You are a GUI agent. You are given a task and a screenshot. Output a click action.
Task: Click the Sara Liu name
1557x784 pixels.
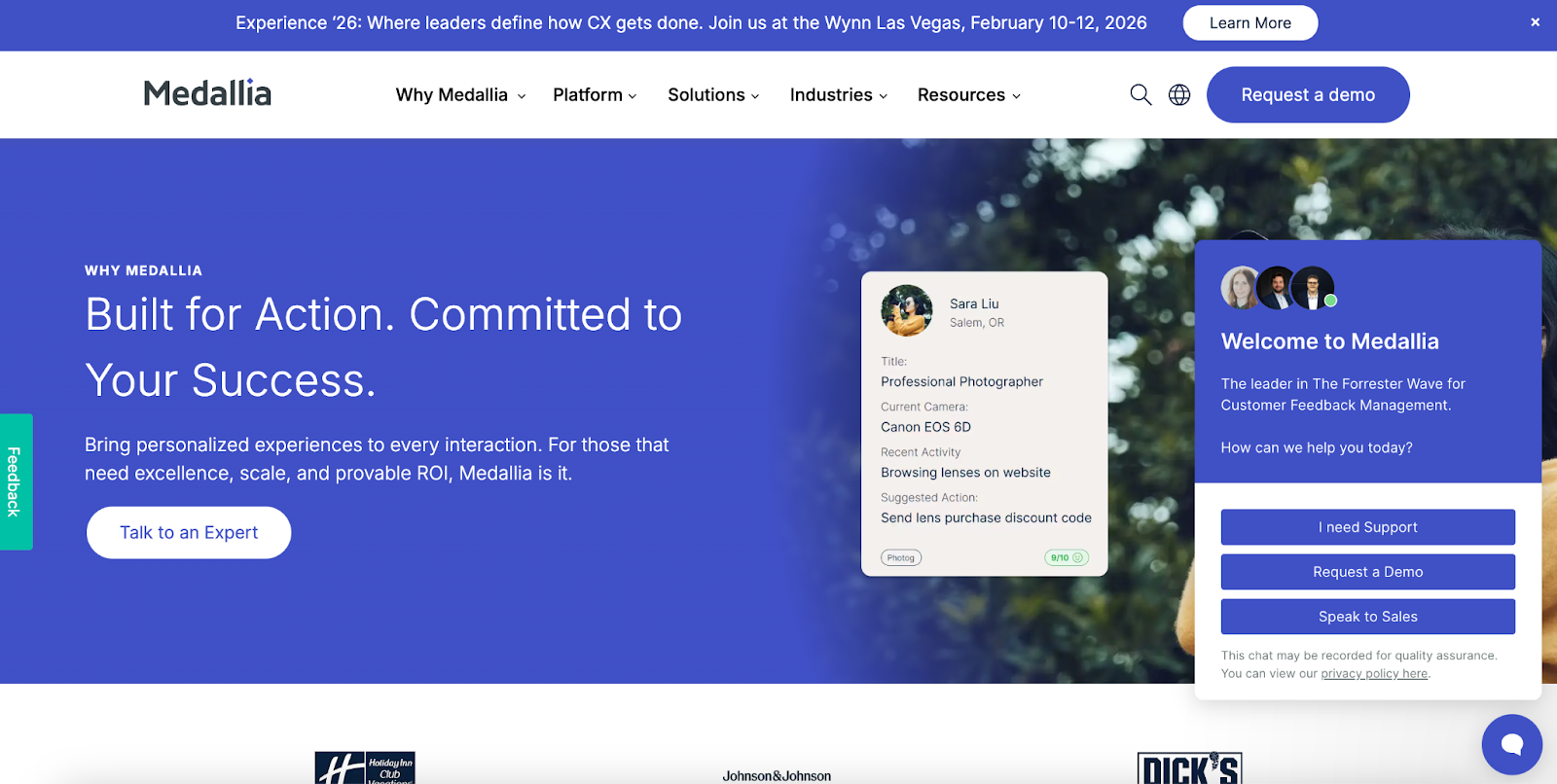[974, 303]
